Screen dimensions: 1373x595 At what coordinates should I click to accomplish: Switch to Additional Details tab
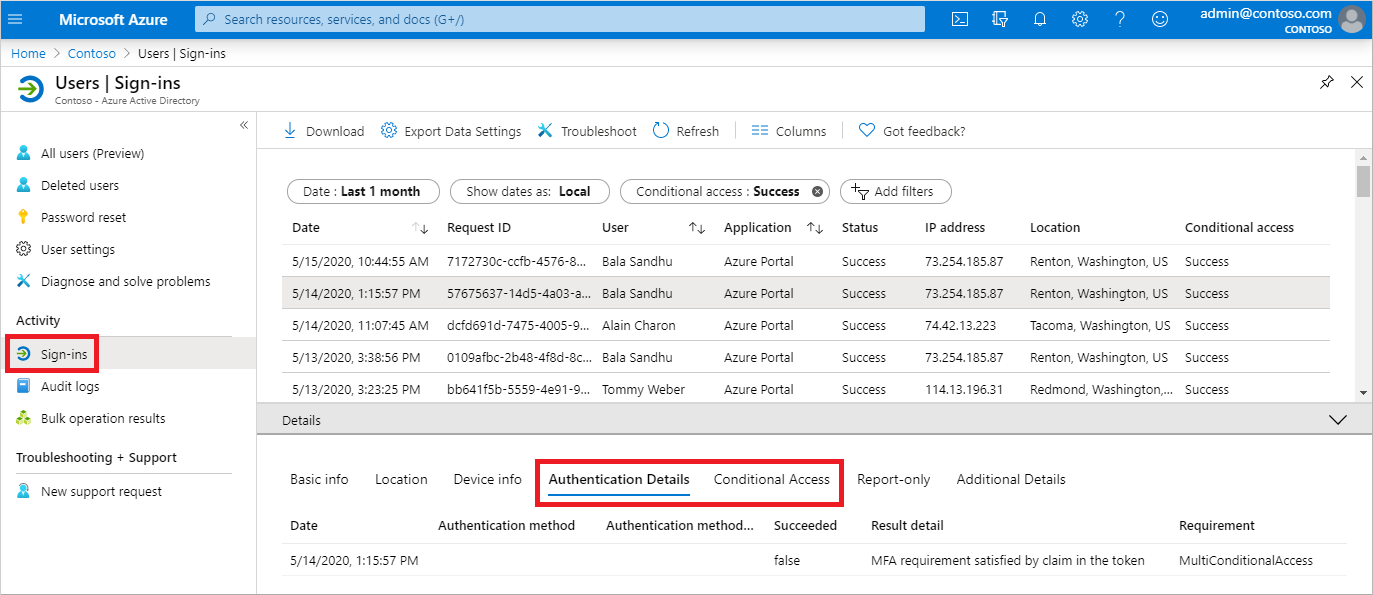1011,479
